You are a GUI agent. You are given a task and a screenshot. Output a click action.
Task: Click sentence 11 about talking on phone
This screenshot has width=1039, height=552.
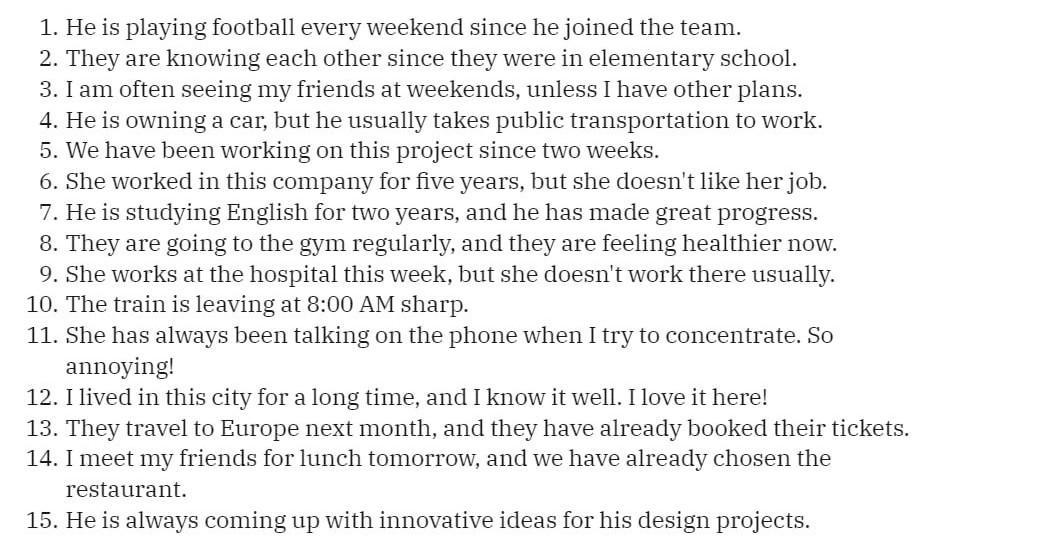click(x=449, y=350)
